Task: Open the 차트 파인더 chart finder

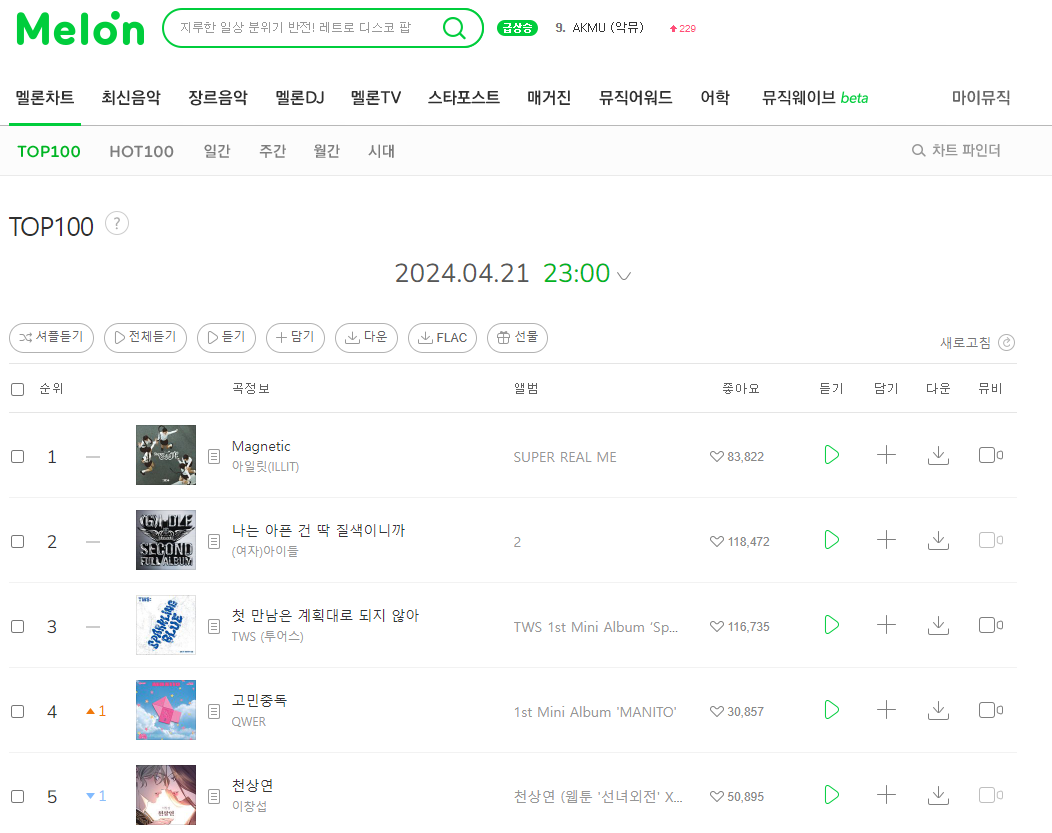Action: pyautogui.click(x=956, y=150)
